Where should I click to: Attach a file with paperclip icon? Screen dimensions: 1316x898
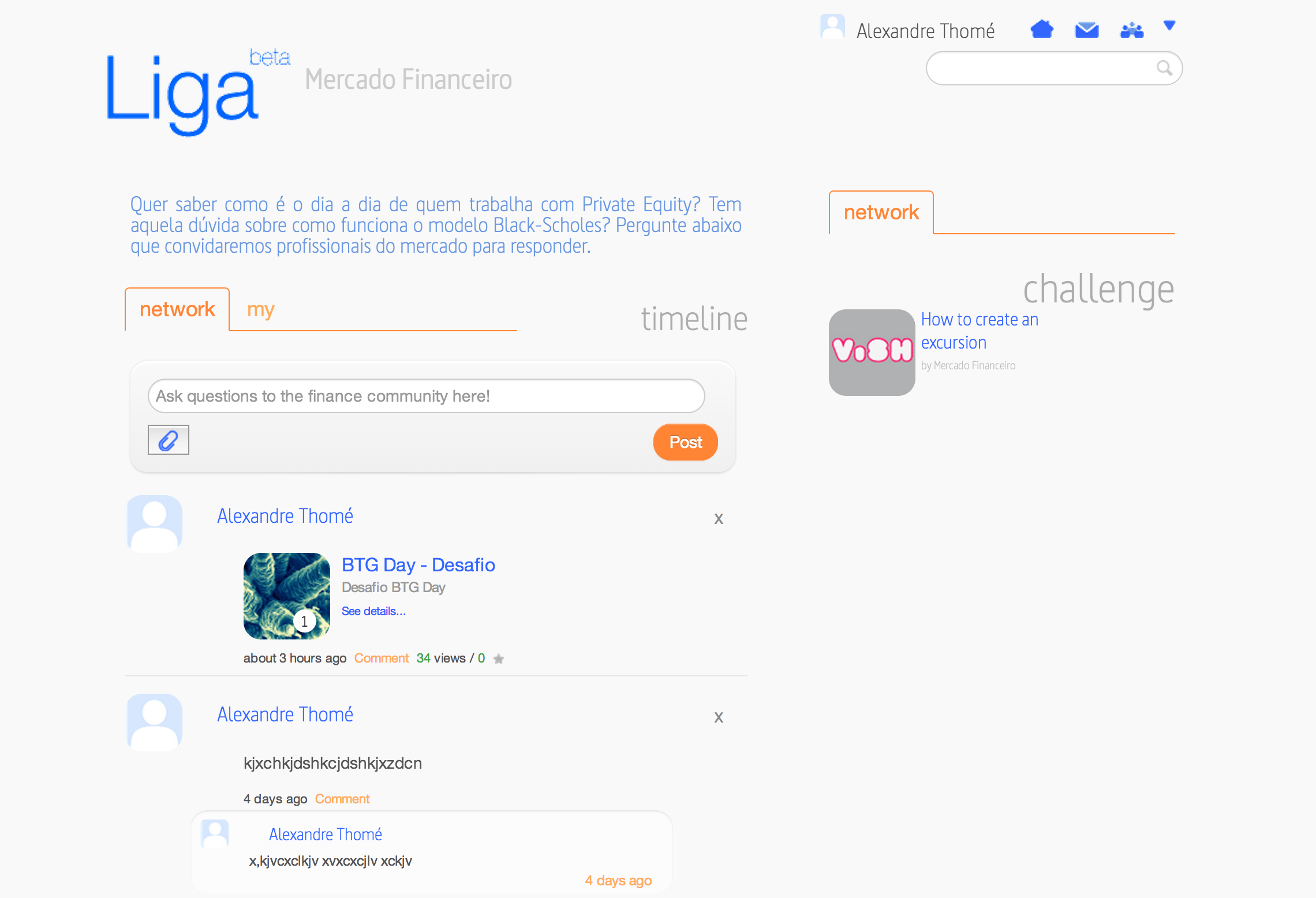click(168, 440)
